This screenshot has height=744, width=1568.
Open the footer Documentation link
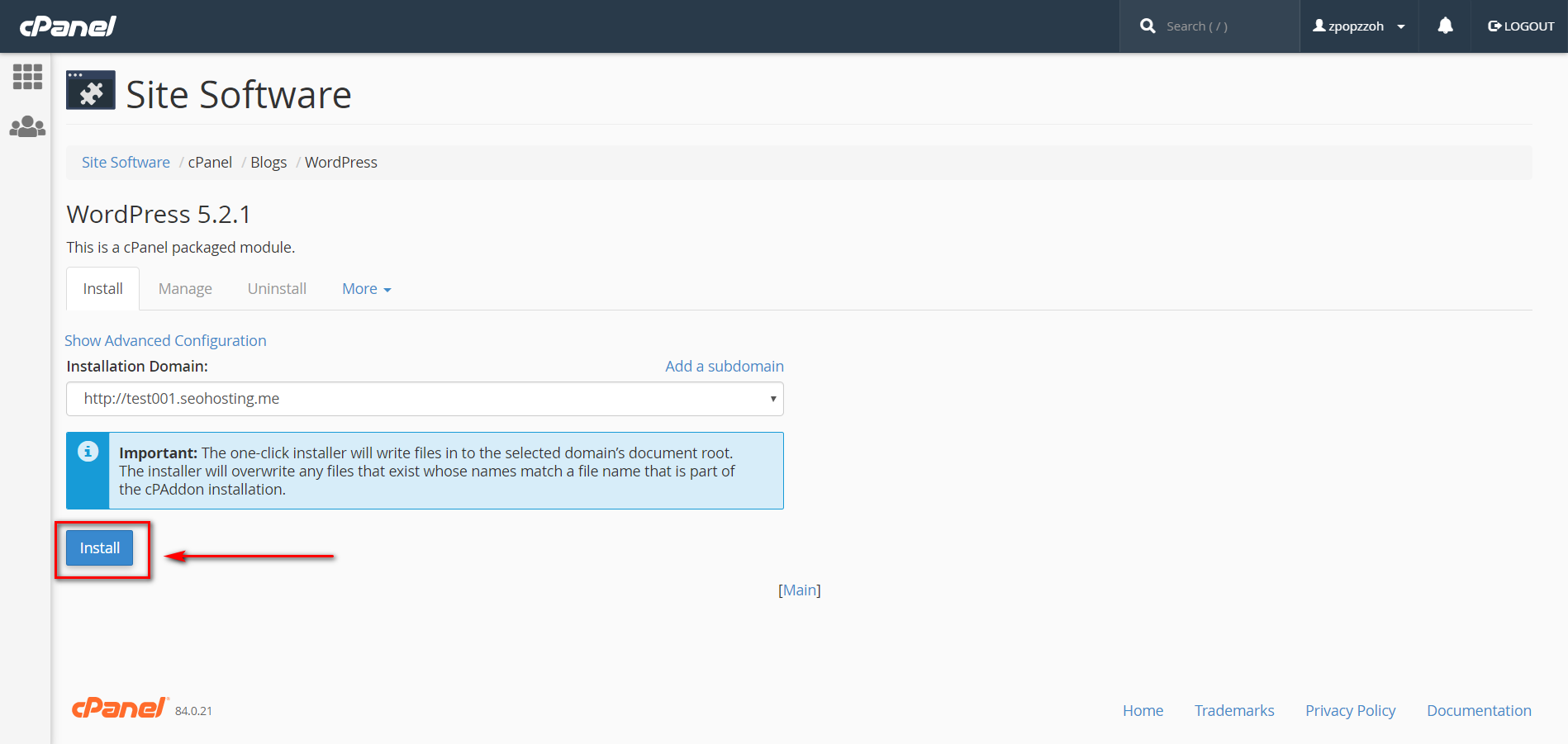pos(1479,711)
